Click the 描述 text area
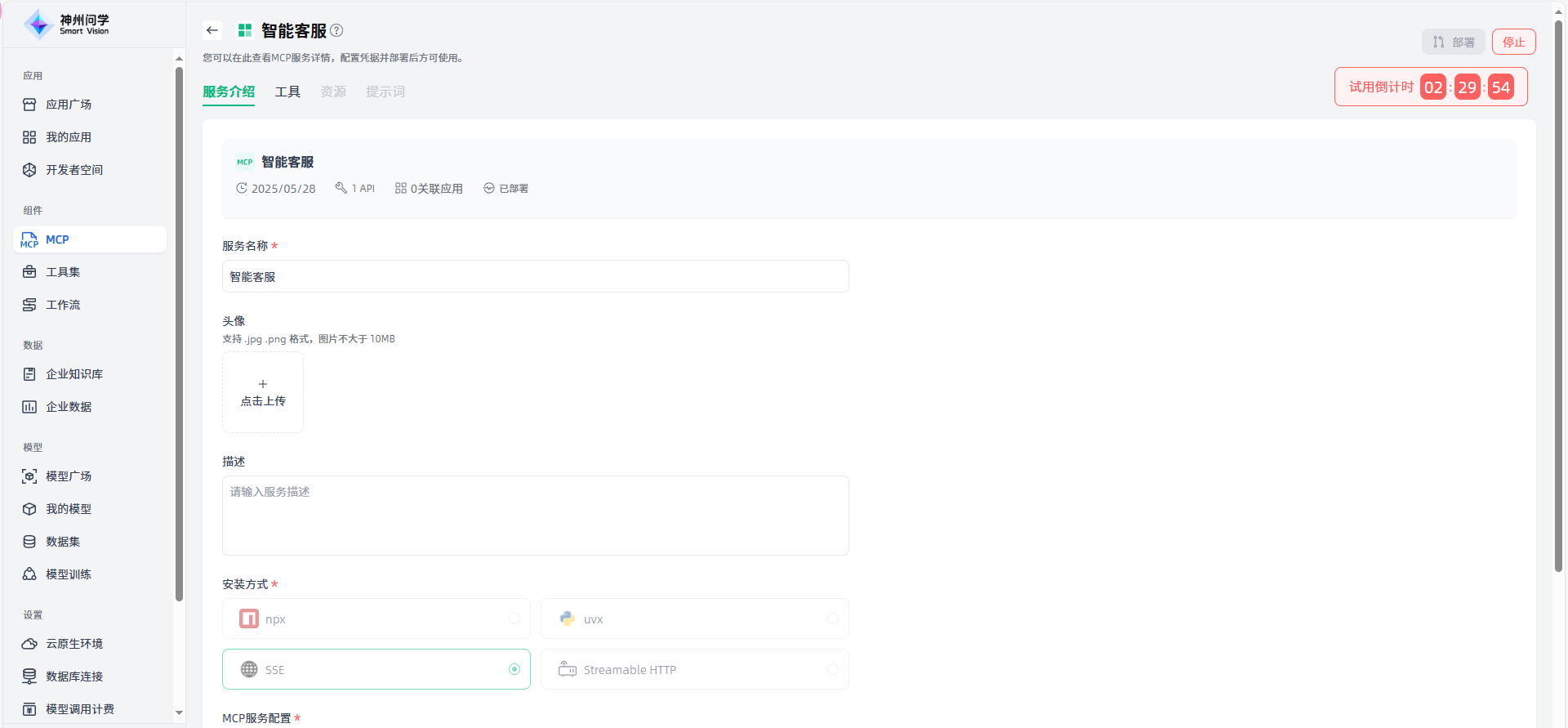Image resolution: width=1568 pixels, height=728 pixels. (x=535, y=515)
